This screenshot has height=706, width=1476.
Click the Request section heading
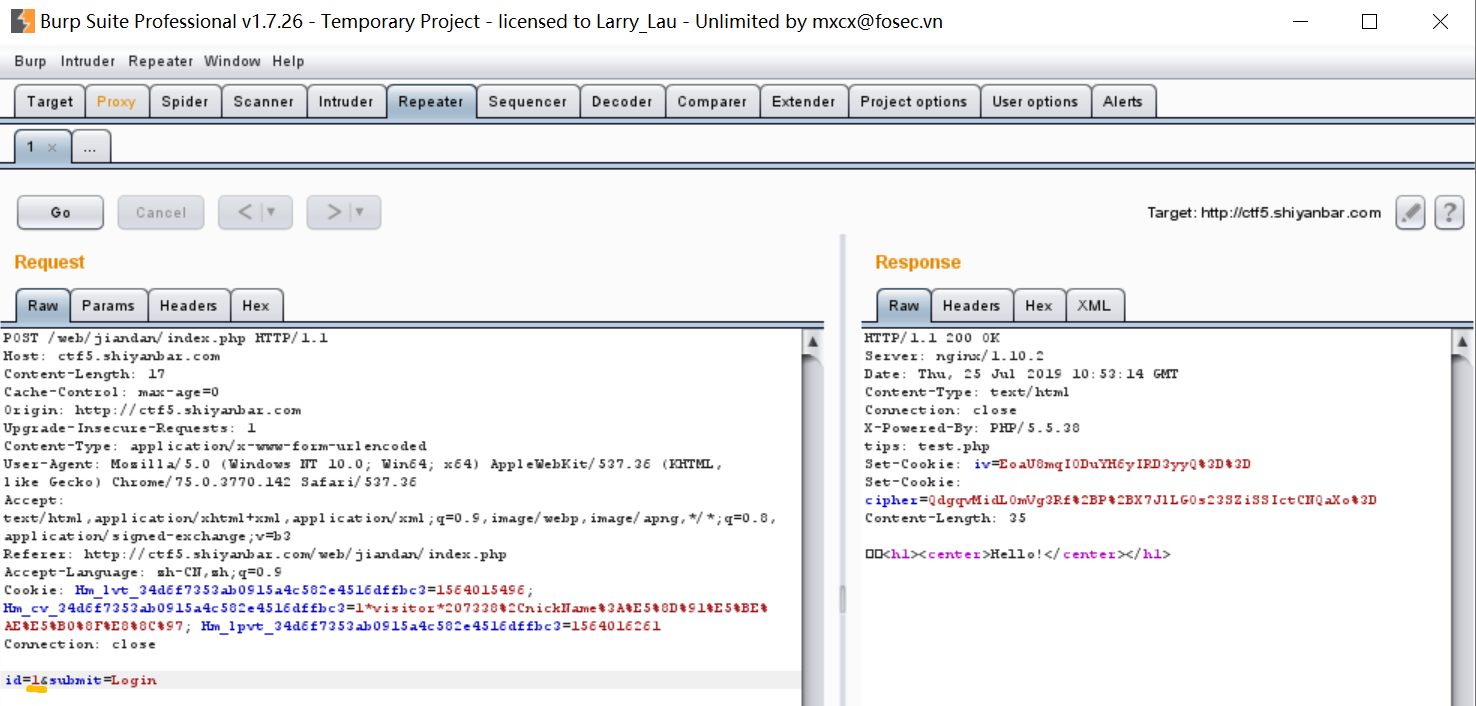tap(49, 262)
